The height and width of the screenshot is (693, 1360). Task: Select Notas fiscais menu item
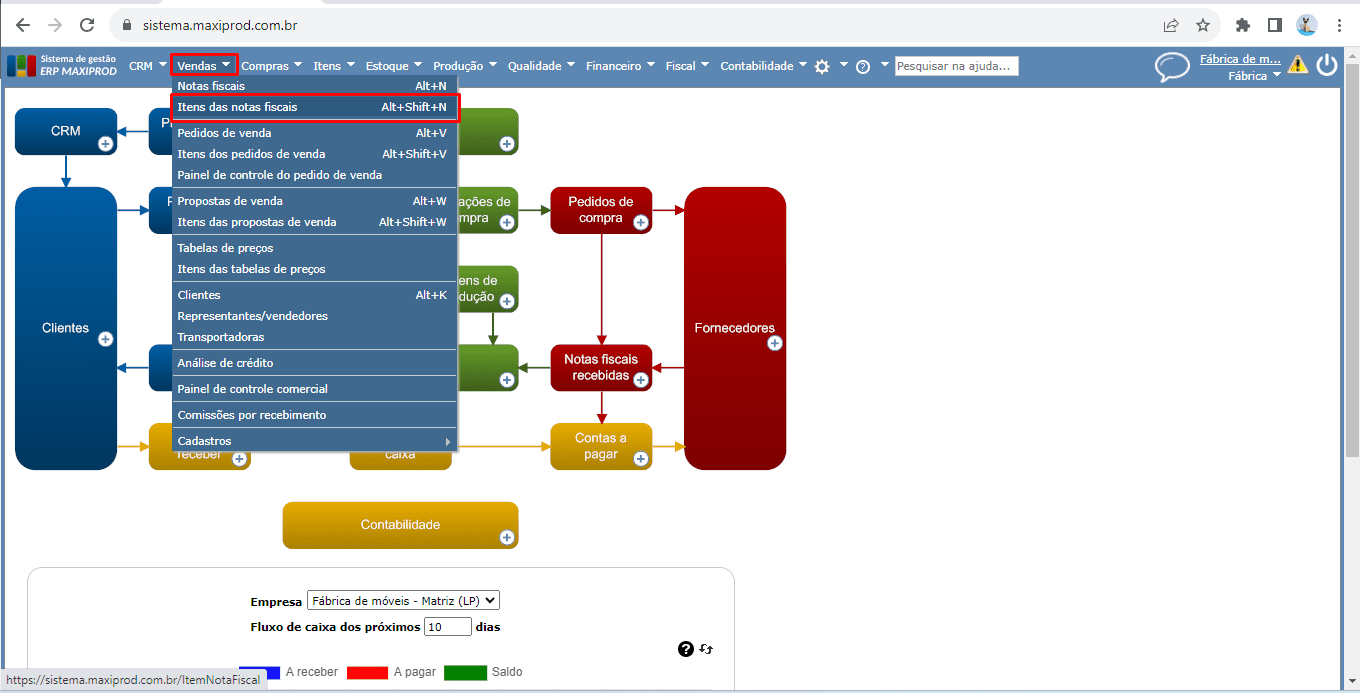(314, 86)
